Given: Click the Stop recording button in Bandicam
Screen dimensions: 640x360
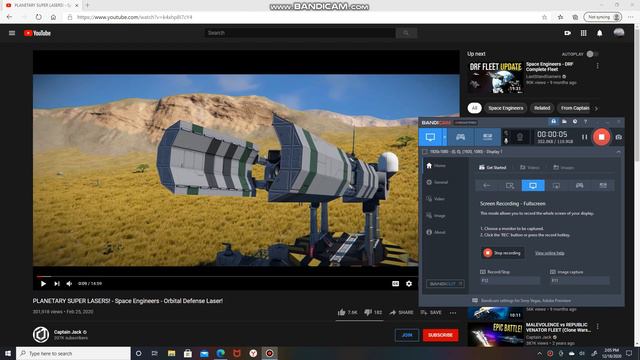Looking at the screenshot, I should pos(502,253).
